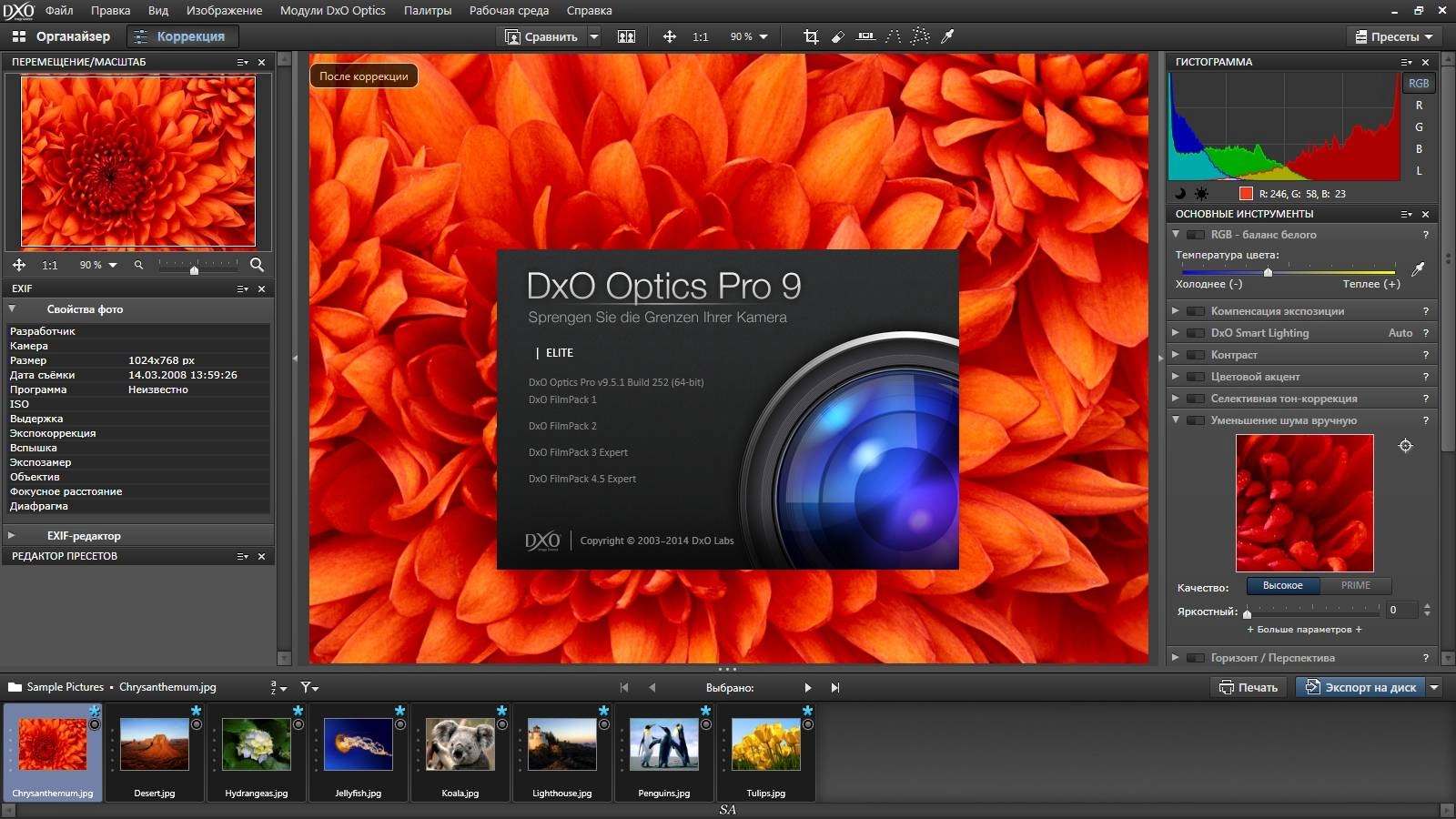
Task: Go to next image arrow
Action: coord(807,688)
